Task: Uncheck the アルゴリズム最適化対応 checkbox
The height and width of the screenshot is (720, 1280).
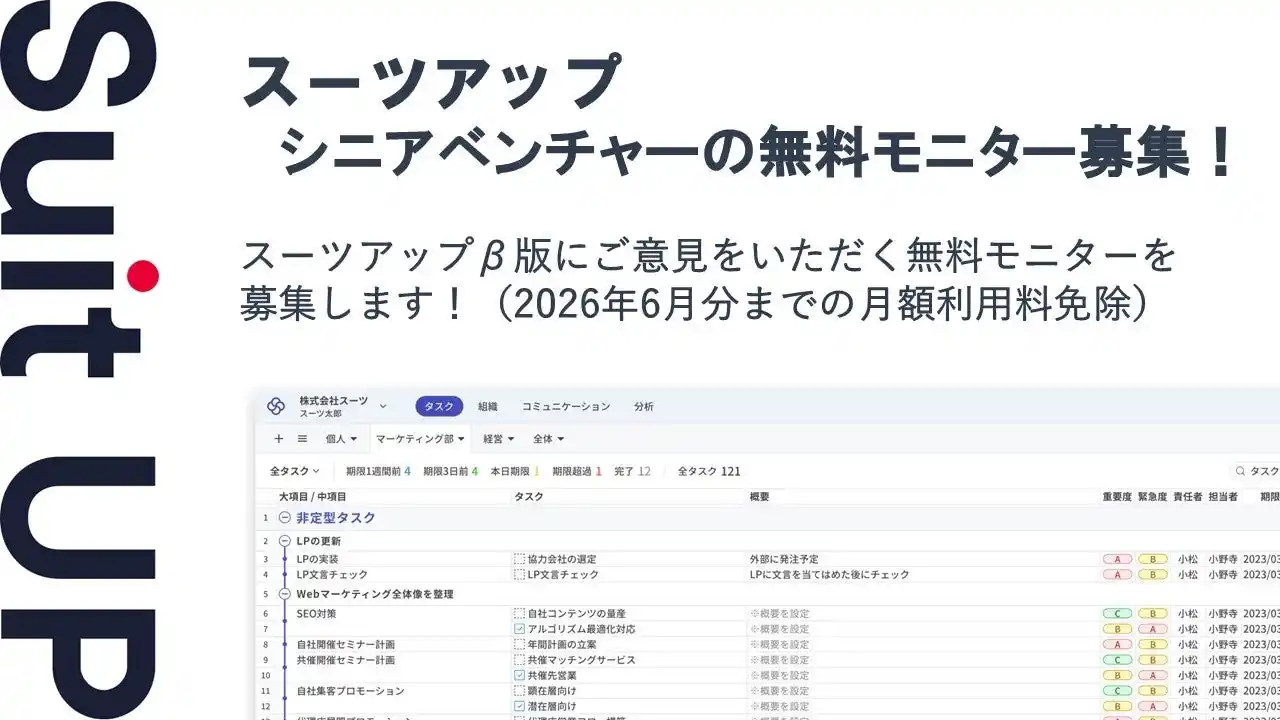Action: [520, 627]
